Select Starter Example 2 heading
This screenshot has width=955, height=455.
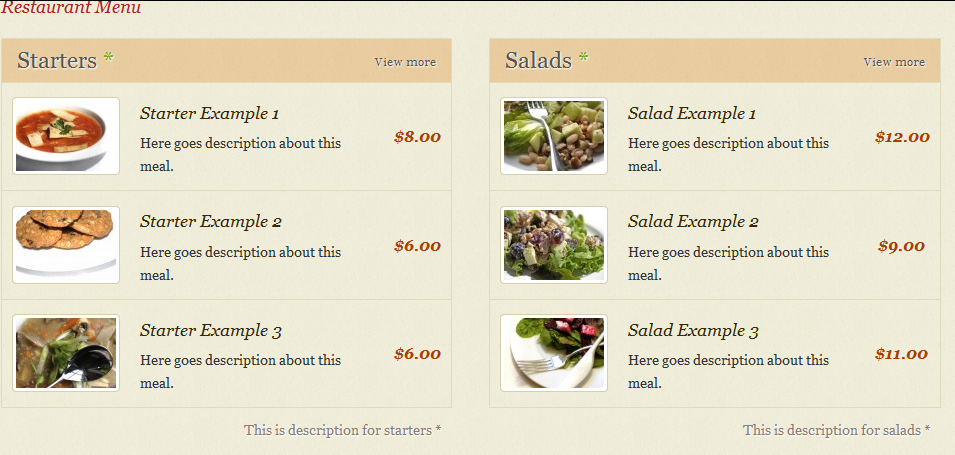pyautogui.click(x=211, y=222)
